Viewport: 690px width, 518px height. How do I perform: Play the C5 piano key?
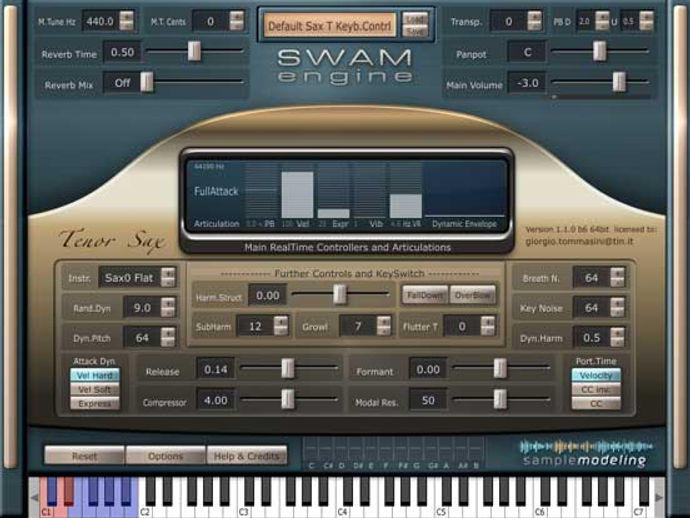pos(440,511)
